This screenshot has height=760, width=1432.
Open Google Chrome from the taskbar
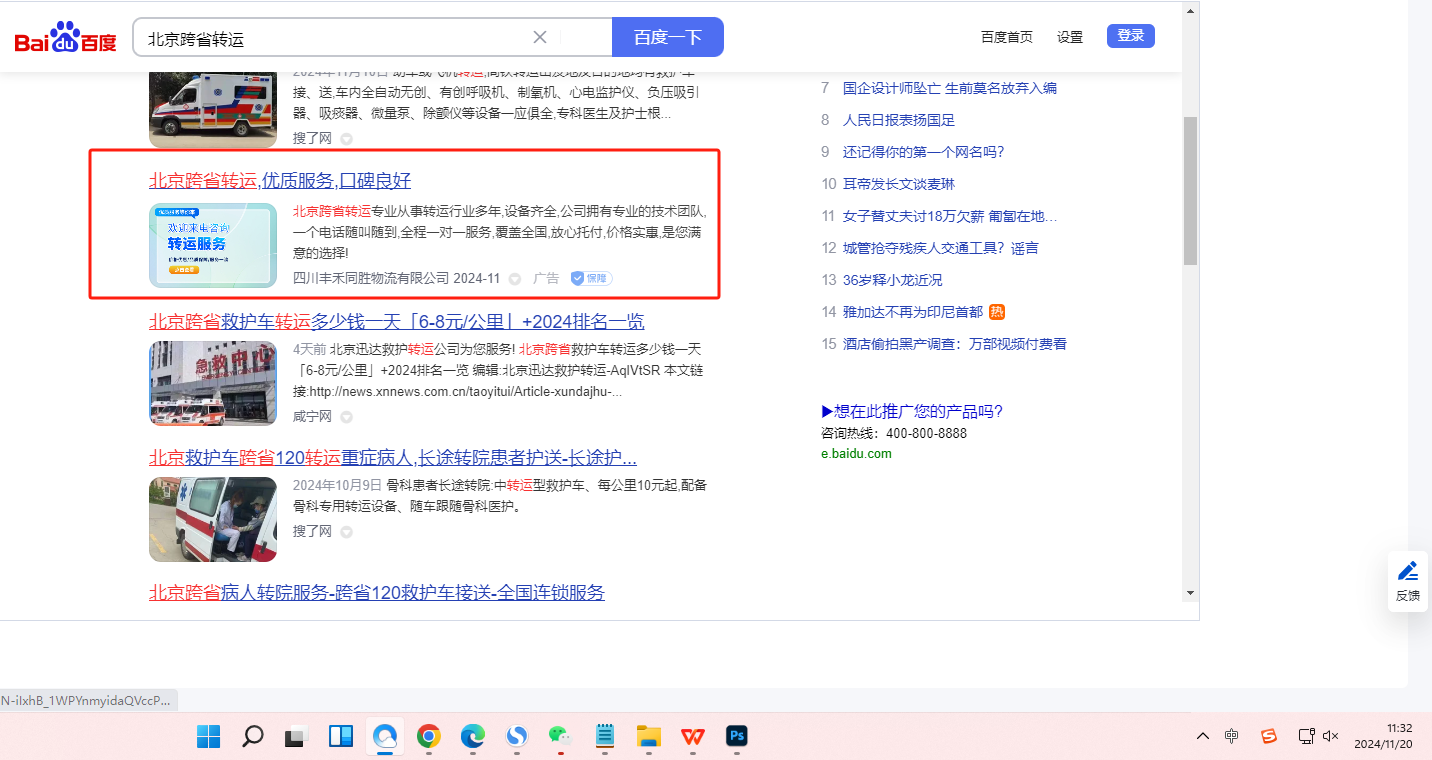428,737
